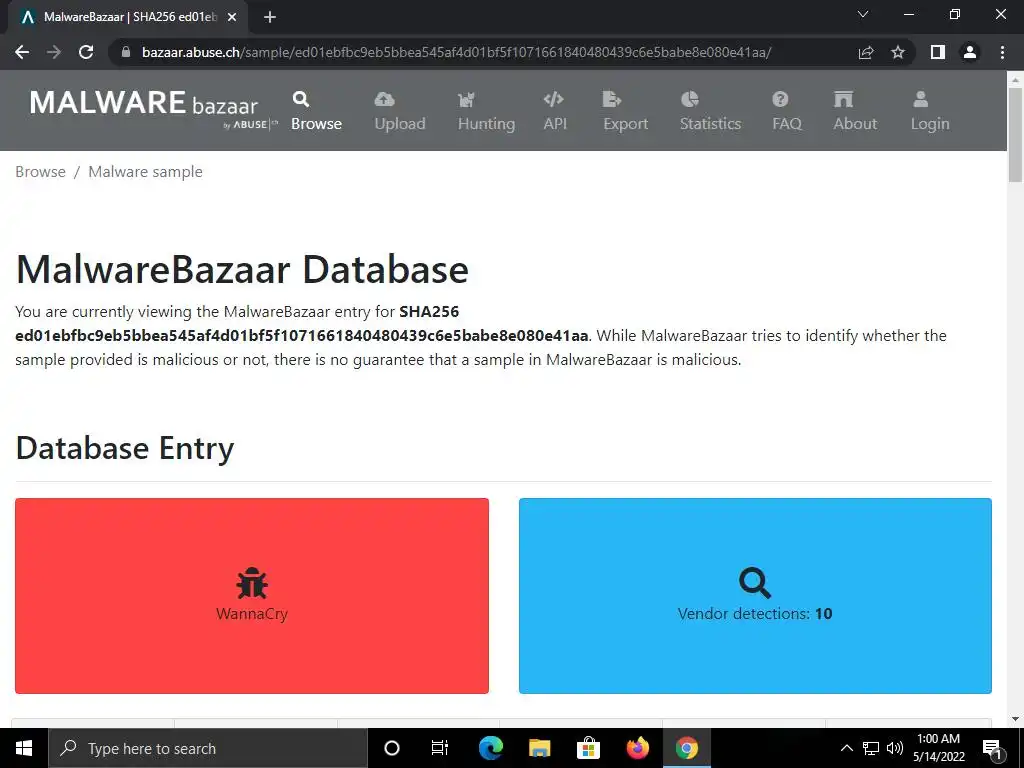Click the forward navigation arrow

click(54, 52)
